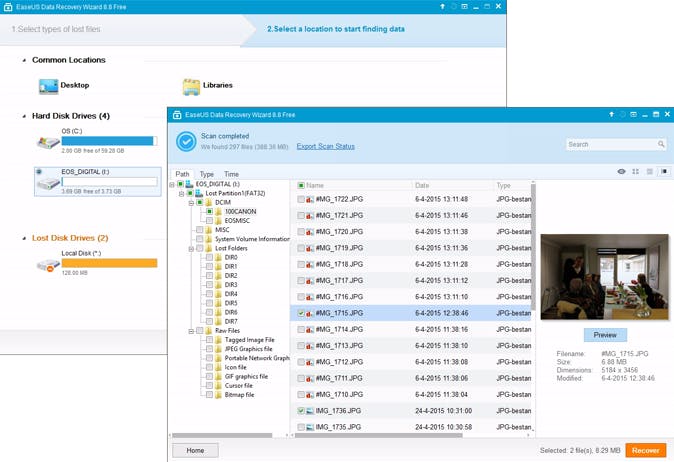674x462 pixels.
Task: Collapse the DCIM folder node
Action: coord(191,203)
